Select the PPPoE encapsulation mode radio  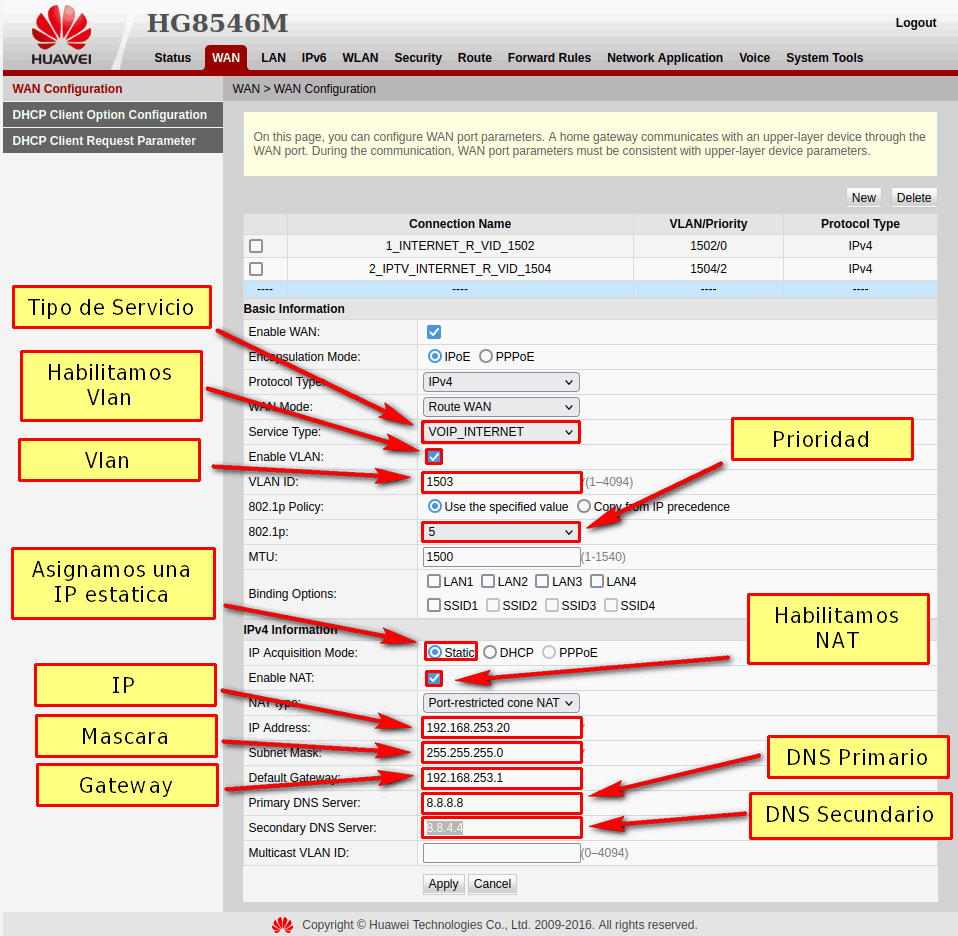(486, 357)
